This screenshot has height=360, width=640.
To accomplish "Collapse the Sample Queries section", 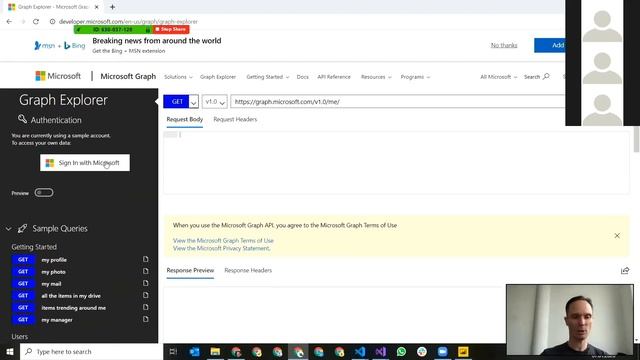I will click(x=9, y=229).
